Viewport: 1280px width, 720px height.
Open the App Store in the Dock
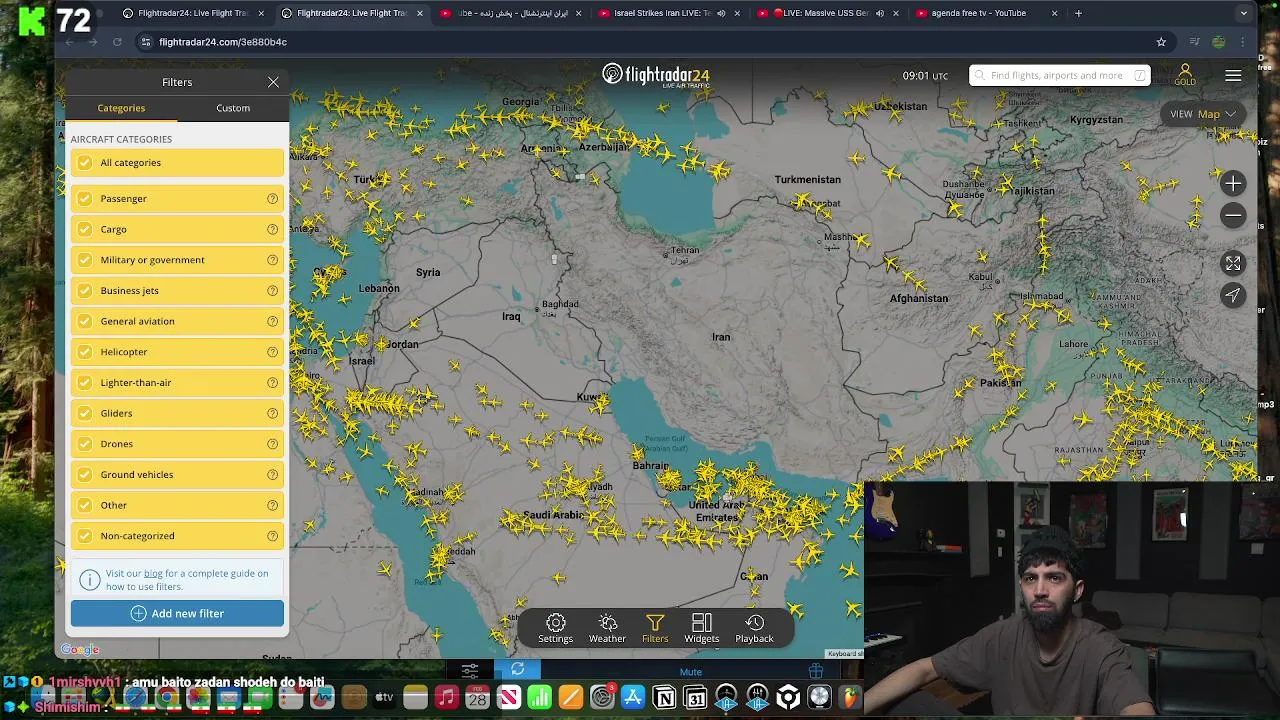(633, 698)
